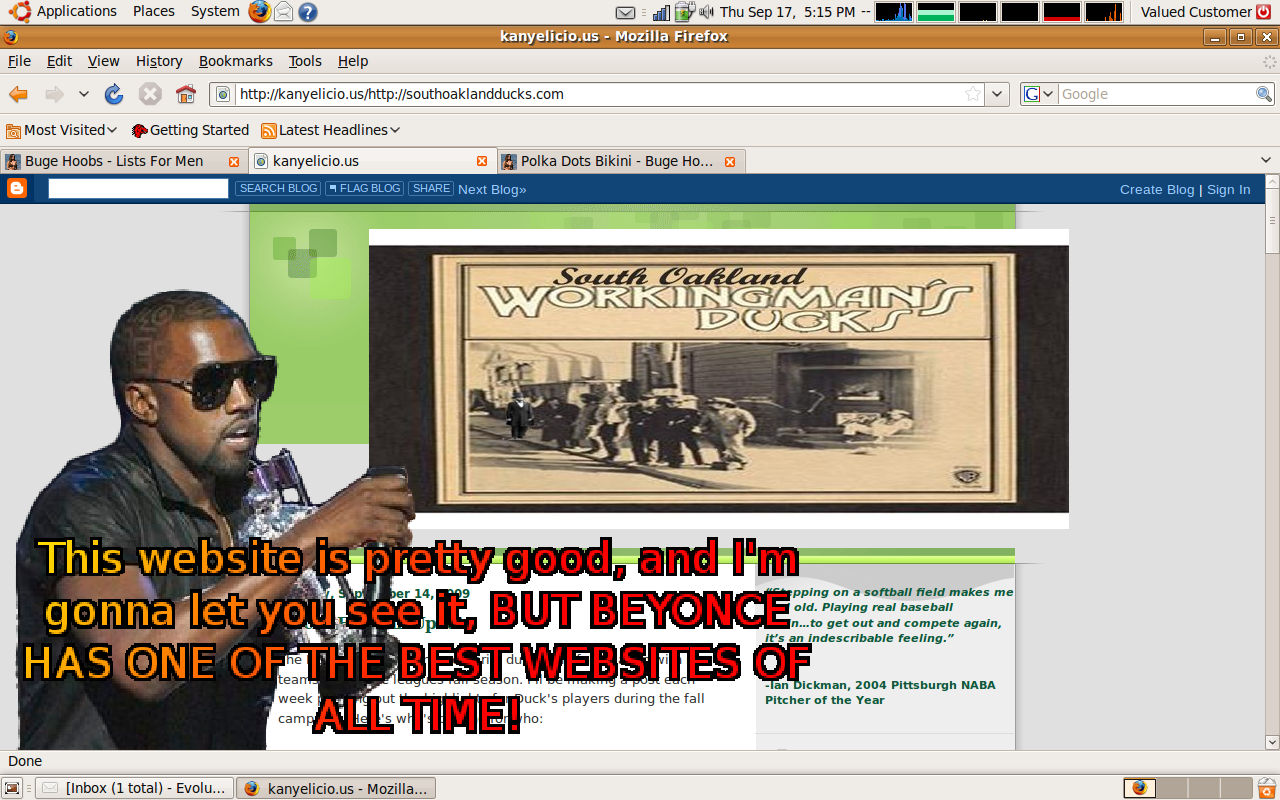The height and width of the screenshot is (800, 1280).
Task: Open the Most Visited bookmarks dropdown
Action: (x=62, y=130)
